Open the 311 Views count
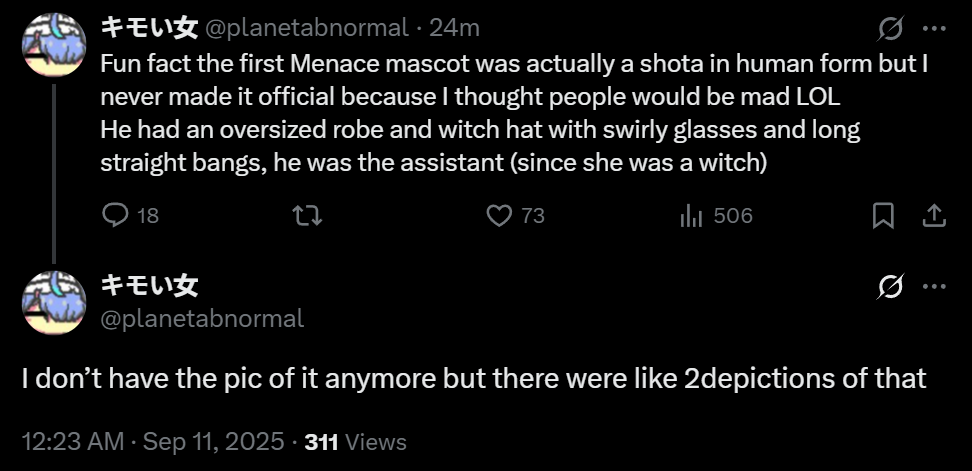The width and height of the screenshot is (972, 471). (x=356, y=442)
